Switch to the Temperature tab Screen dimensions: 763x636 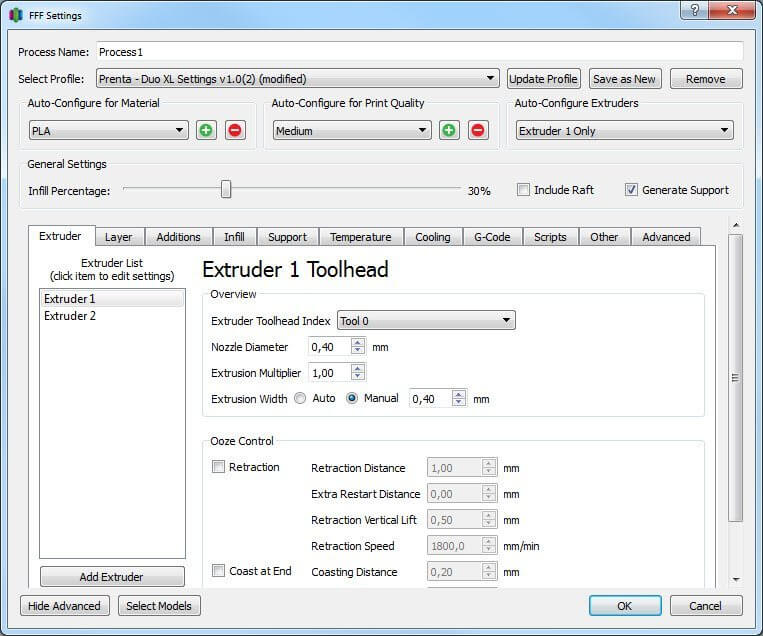click(x=360, y=237)
